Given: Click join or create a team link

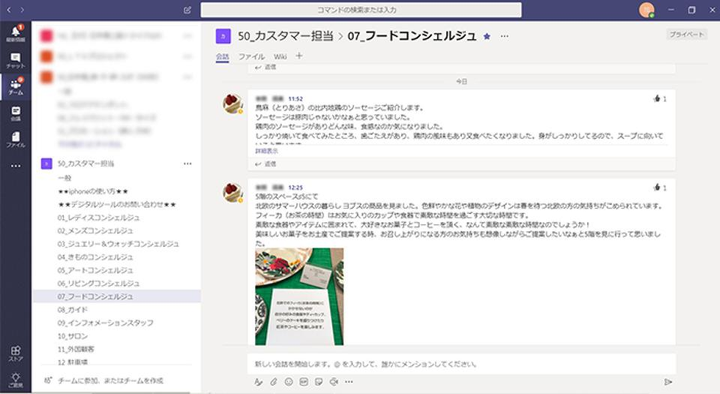Looking at the screenshot, I should (x=110, y=380).
